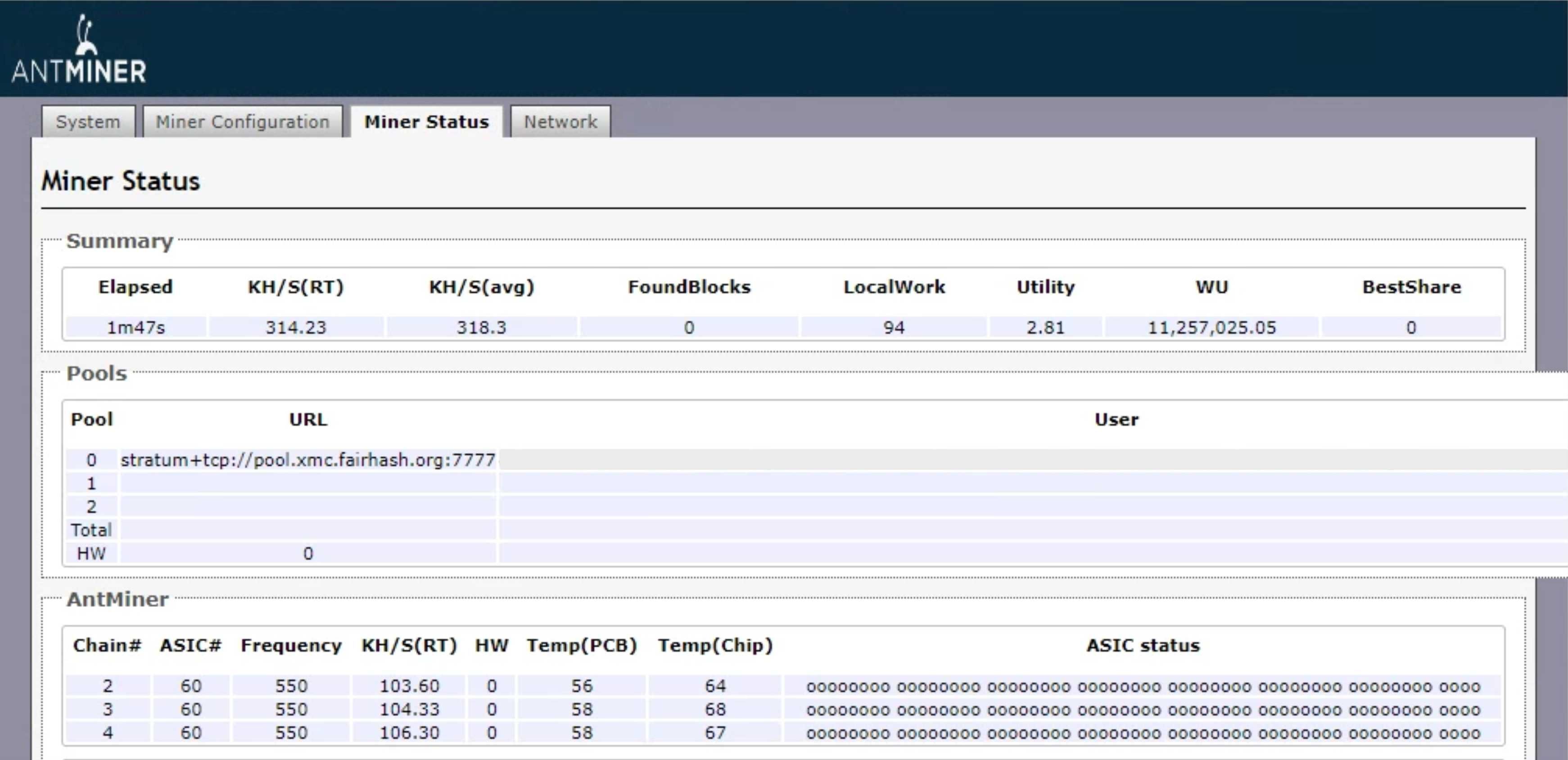Screen dimensions: 1568x760
Task: Click the ASIC status string for chain 3
Action: [1143, 710]
